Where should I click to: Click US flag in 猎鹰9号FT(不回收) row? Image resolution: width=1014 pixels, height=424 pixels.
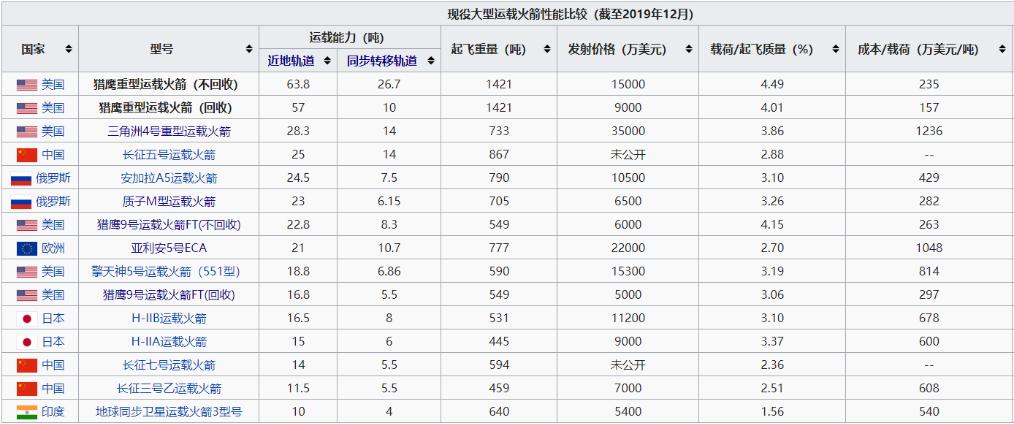pyautogui.click(x=27, y=225)
